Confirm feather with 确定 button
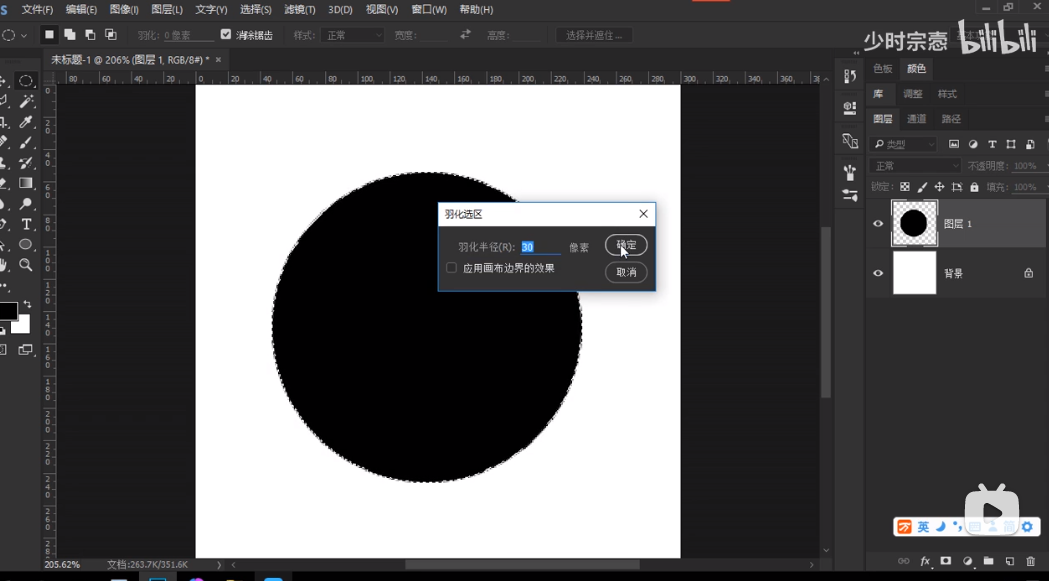The width and height of the screenshot is (1049, 581). pos(626,245)
